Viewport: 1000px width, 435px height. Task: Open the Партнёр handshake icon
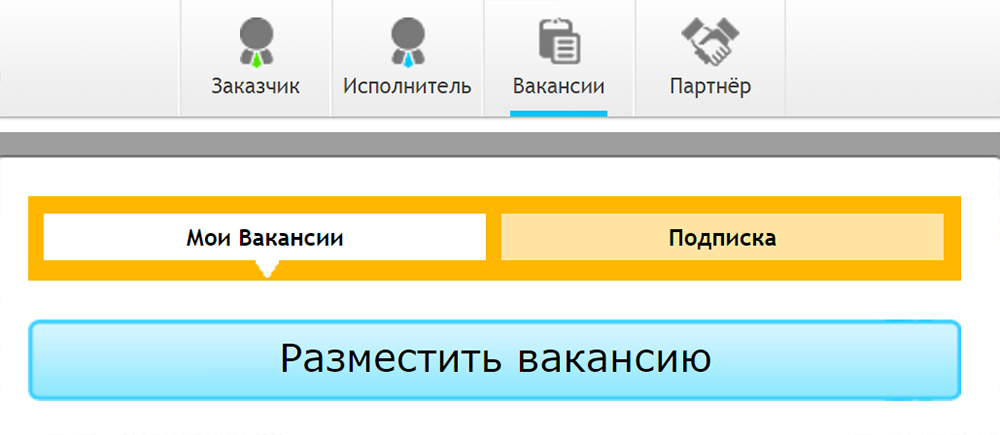pos(709,42)
